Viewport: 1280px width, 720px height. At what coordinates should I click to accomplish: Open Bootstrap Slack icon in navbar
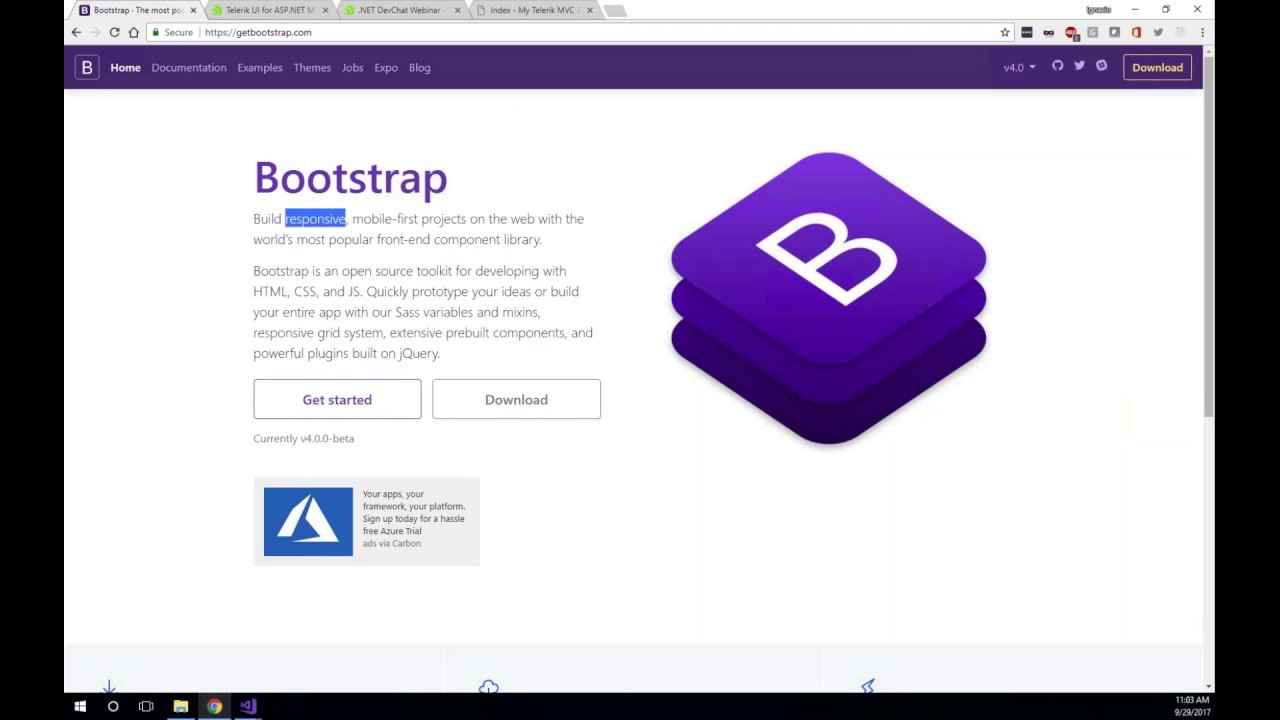tap(1101, 66)
